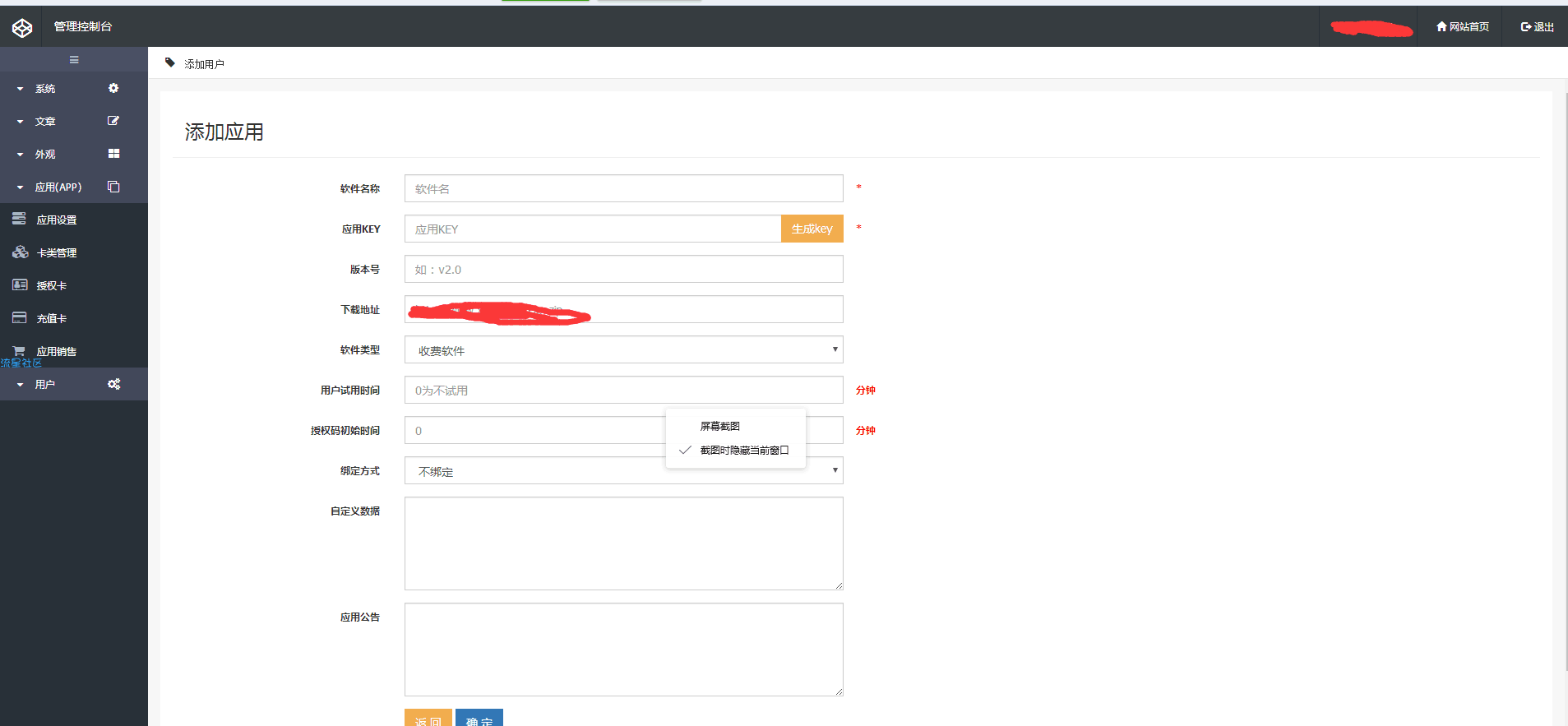Focus the 授权码初始时间 input field
The height and width of the screenshot is (726, 1568).
click(624, 430)
